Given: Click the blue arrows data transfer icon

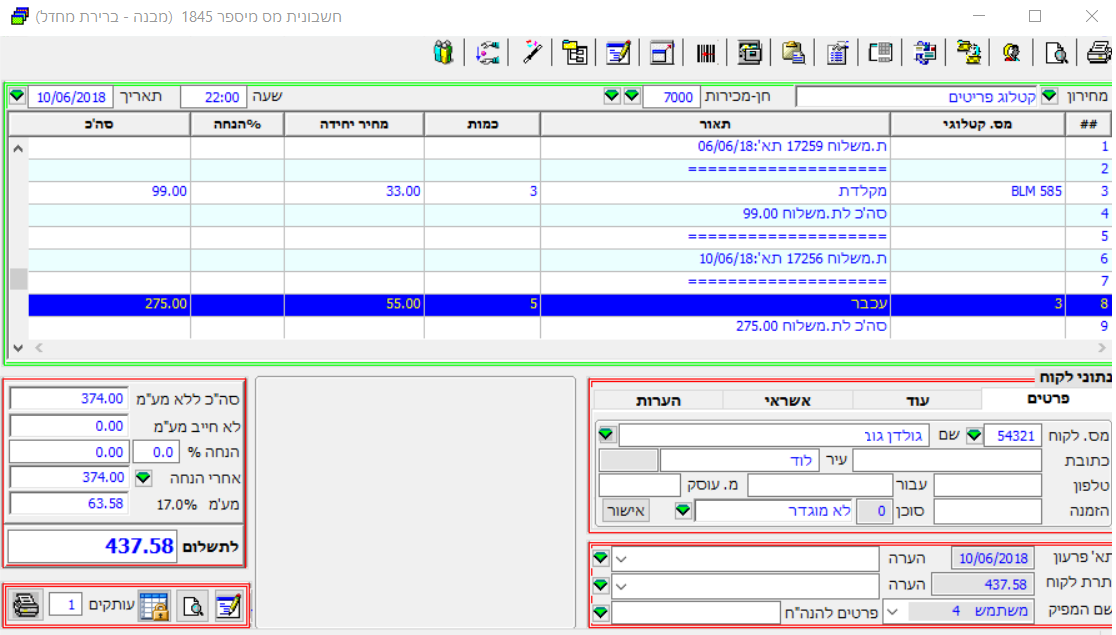Looking at the screenshot, I should [x=925, y=53].
